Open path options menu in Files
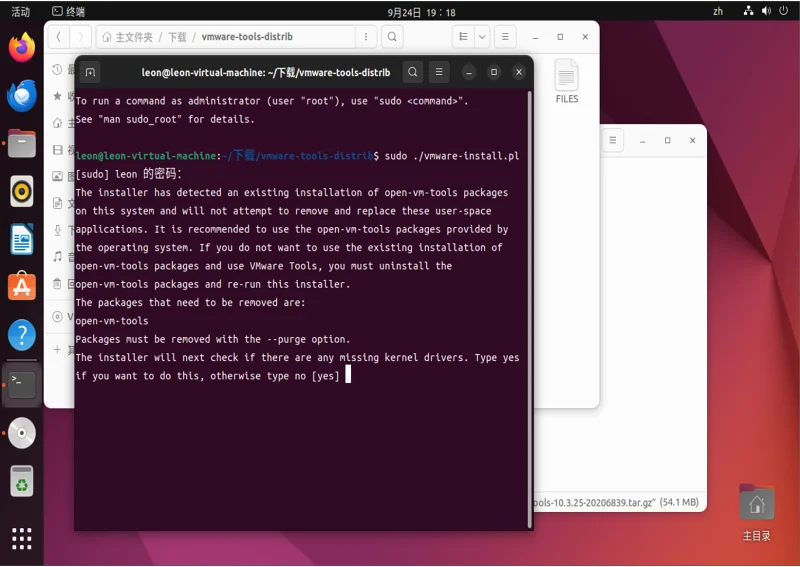The image size is (800, 567). [366, 37]
